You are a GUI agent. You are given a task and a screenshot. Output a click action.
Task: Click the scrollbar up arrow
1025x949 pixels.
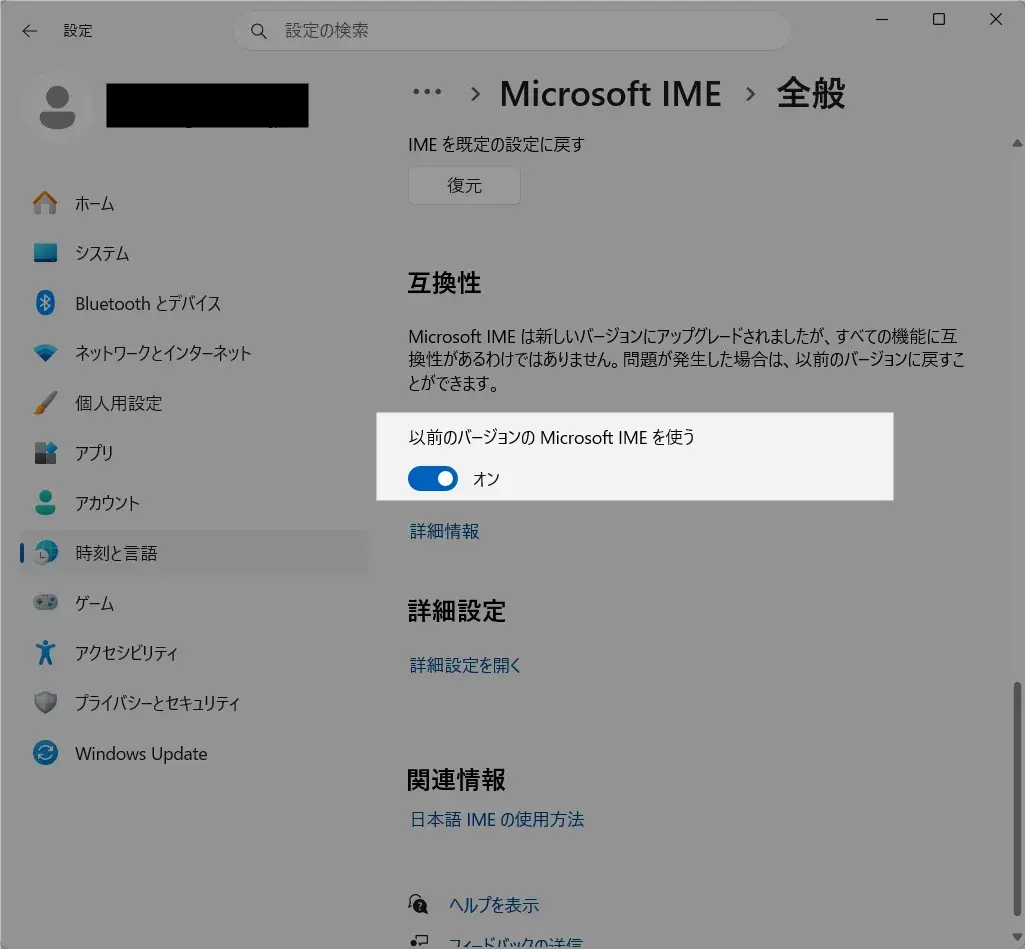coord(1017,143)
